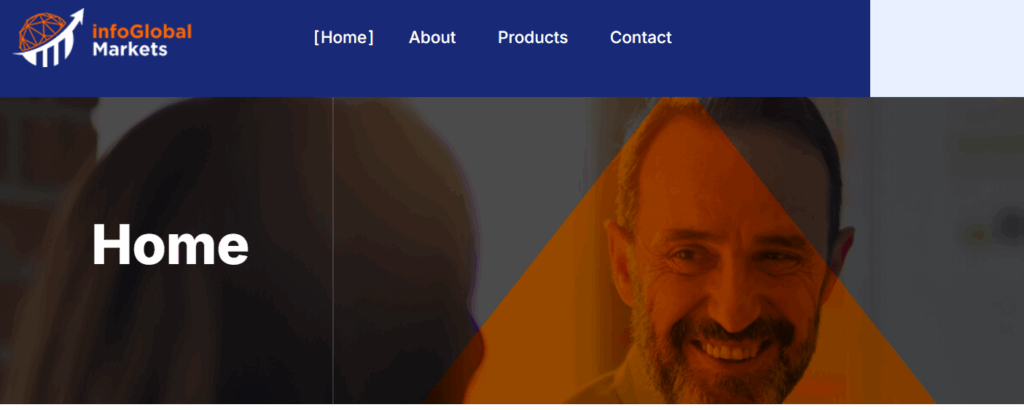Click the long-haired person in the foreground

[248, 261]
